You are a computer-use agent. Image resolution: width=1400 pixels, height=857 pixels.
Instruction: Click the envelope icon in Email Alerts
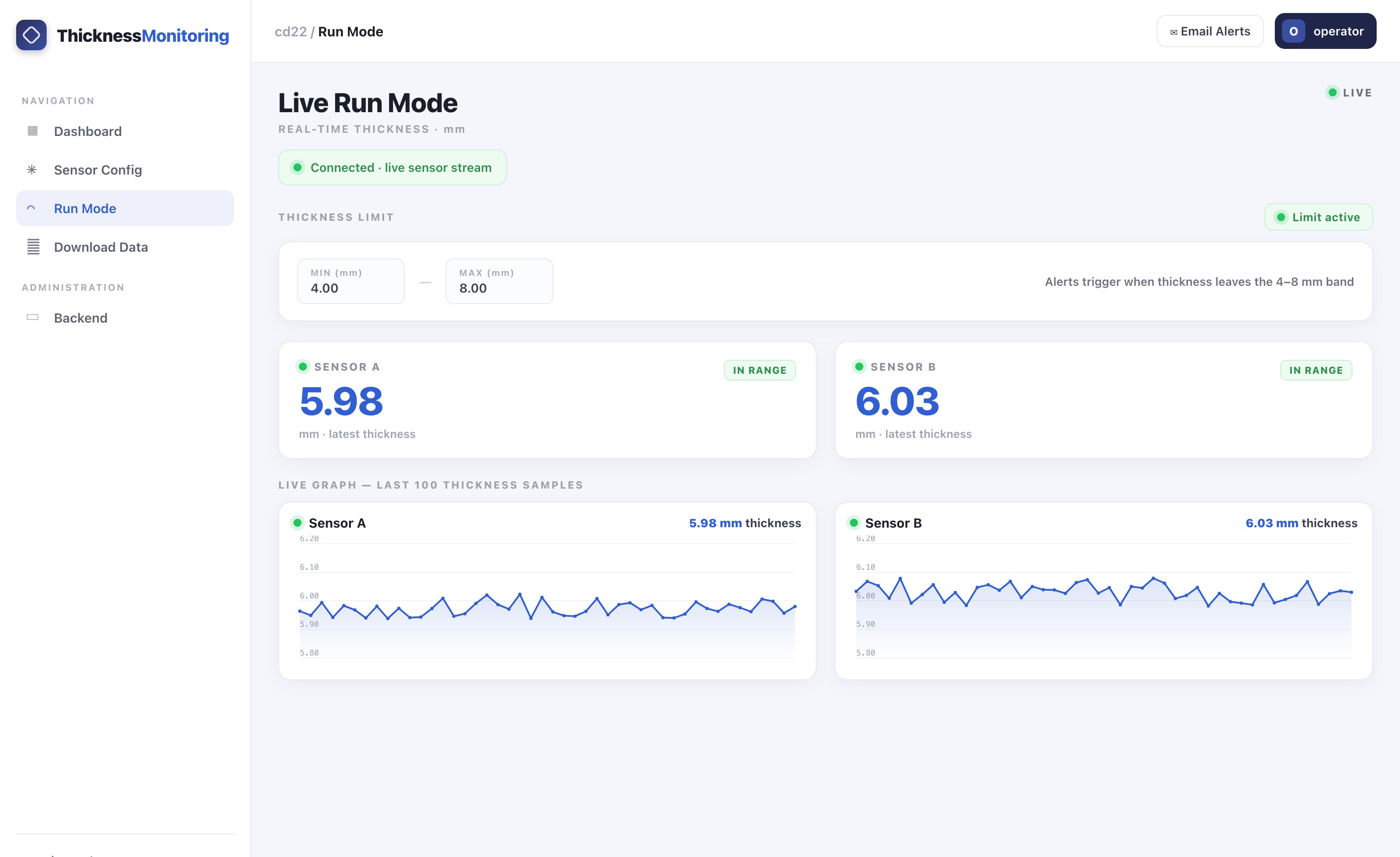1173,32
